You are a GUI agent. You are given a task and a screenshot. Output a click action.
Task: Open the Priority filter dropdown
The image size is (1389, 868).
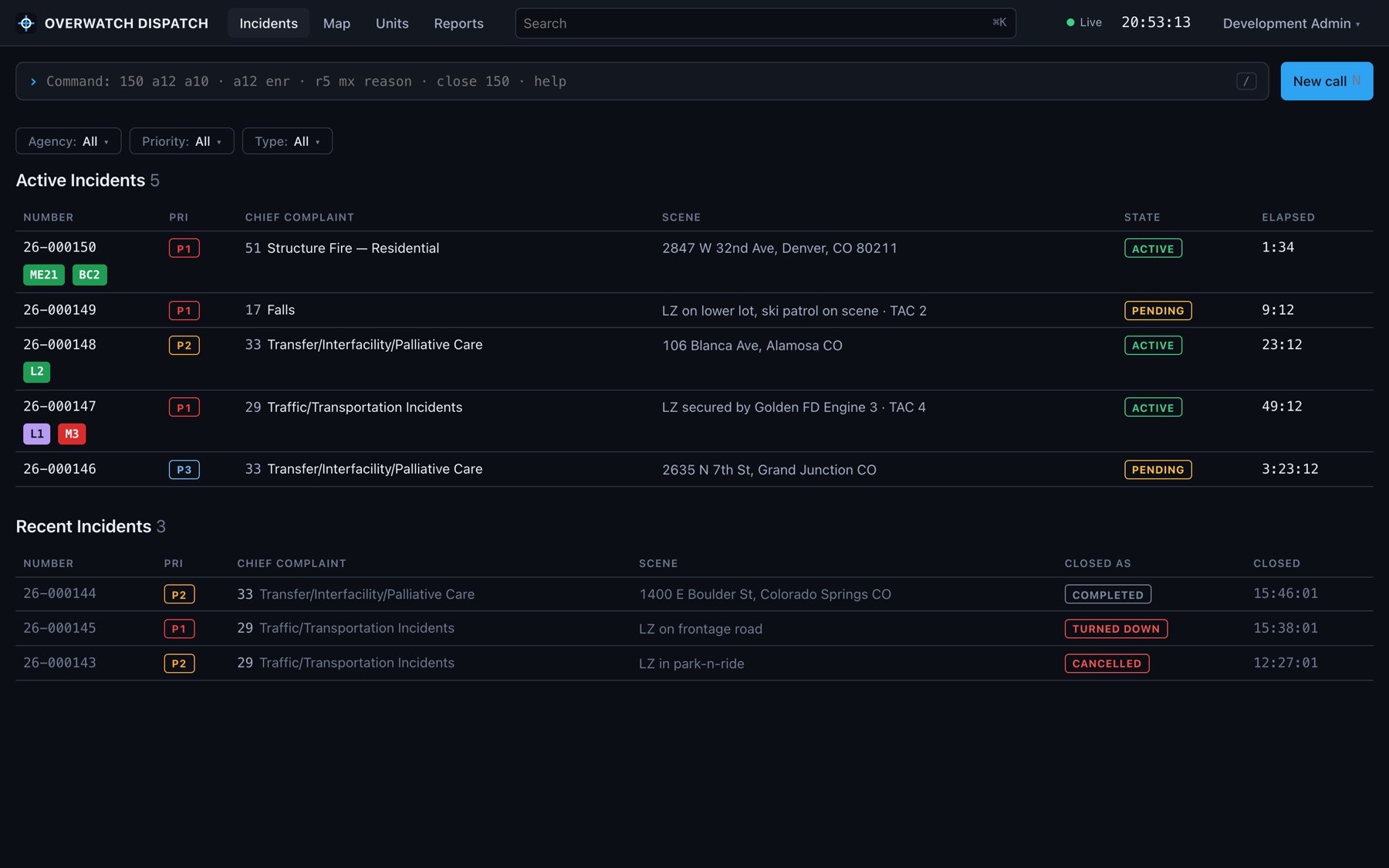tap(182, 141)
